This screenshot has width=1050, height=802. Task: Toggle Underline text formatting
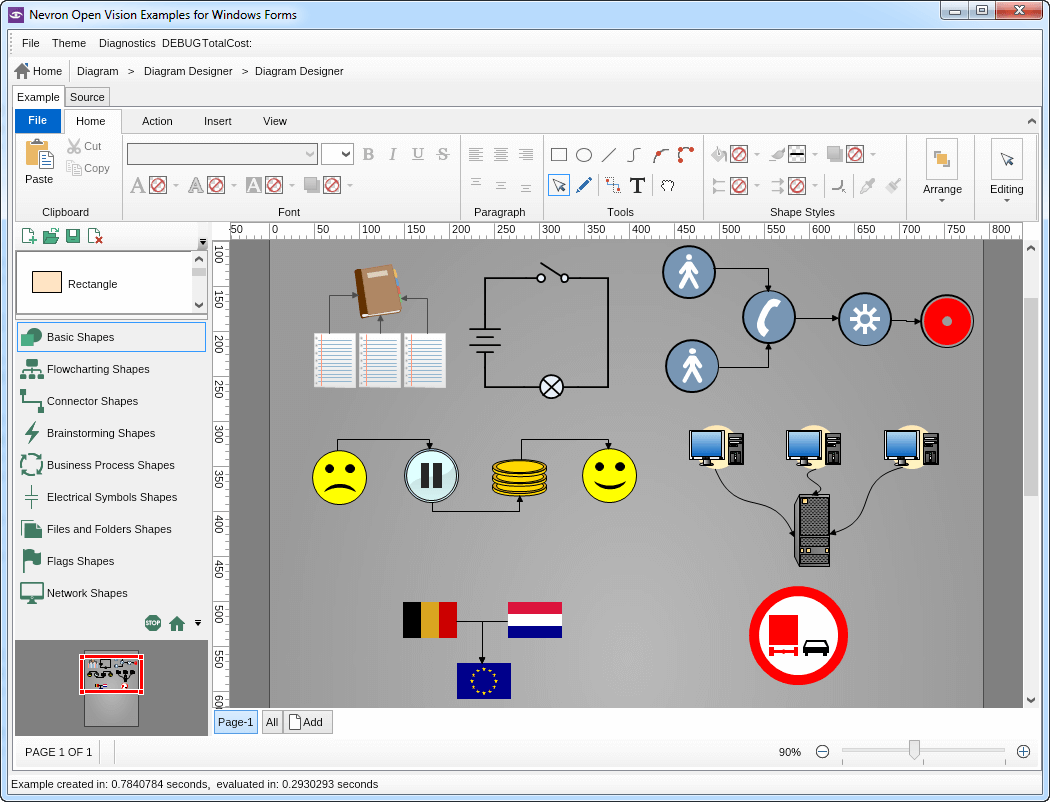point(418,154)
